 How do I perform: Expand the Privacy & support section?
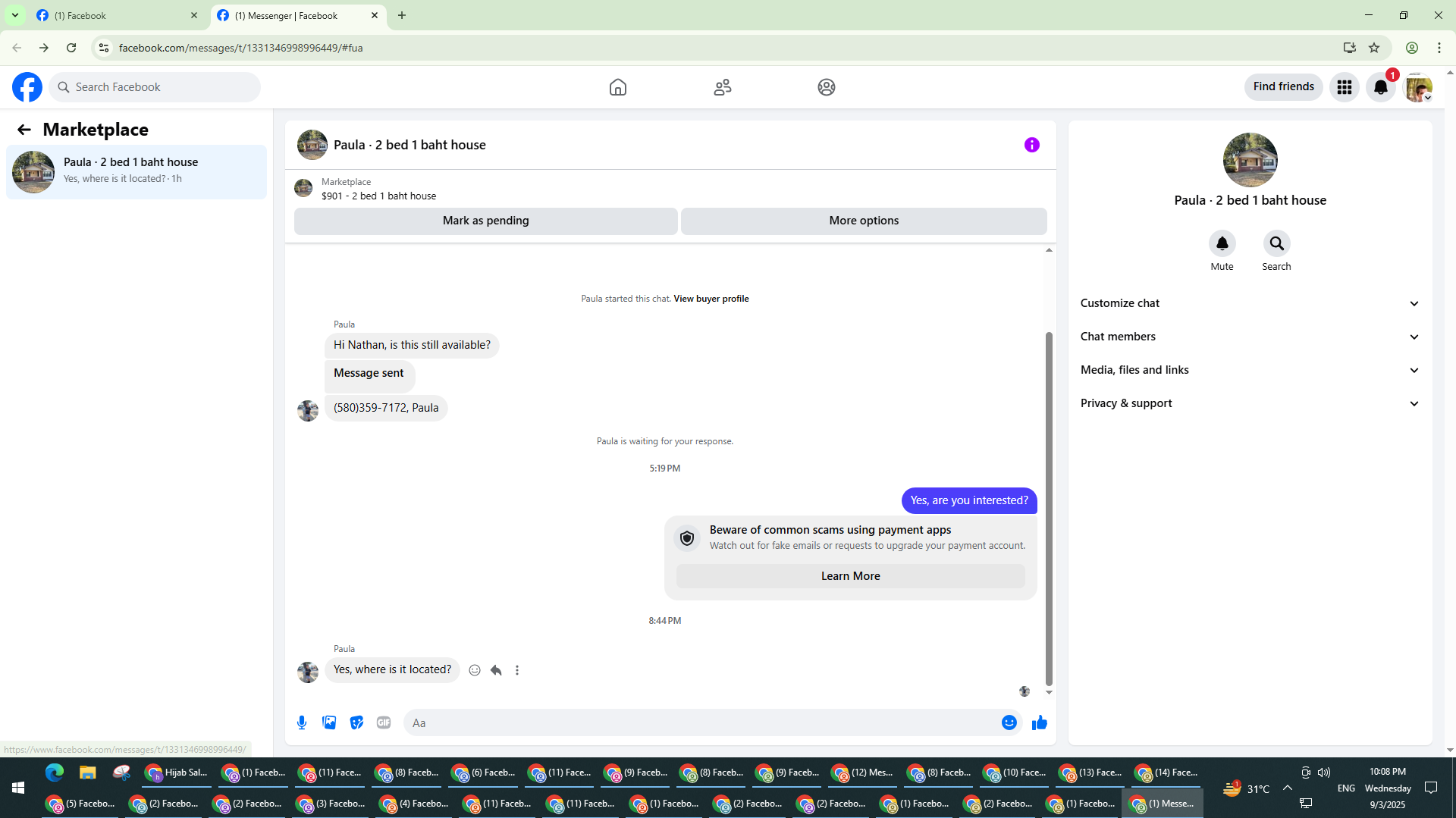tap(1250, 403)
